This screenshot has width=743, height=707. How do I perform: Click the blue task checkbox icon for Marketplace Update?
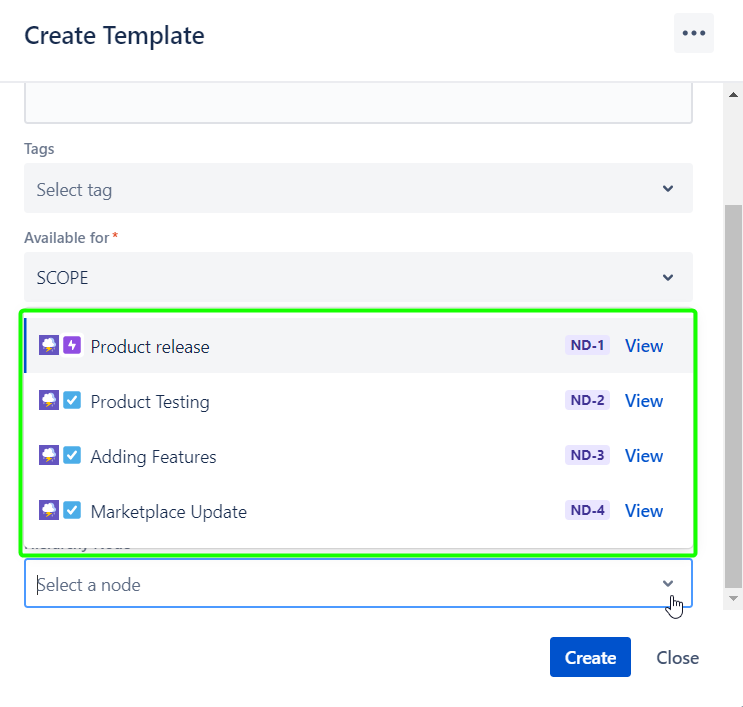(72, 511)
